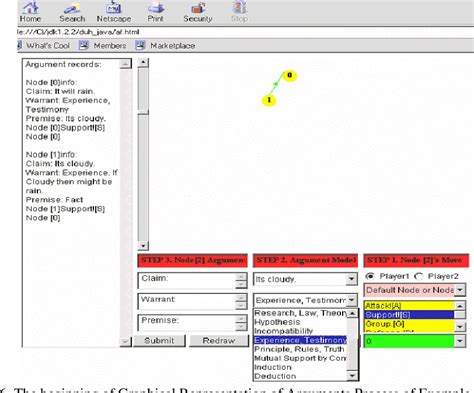The width and height of the screenshot is (474, 393).
Task: Click the STEP 1 Node [2]'s Move header
Action: click(x=416, y=260)
